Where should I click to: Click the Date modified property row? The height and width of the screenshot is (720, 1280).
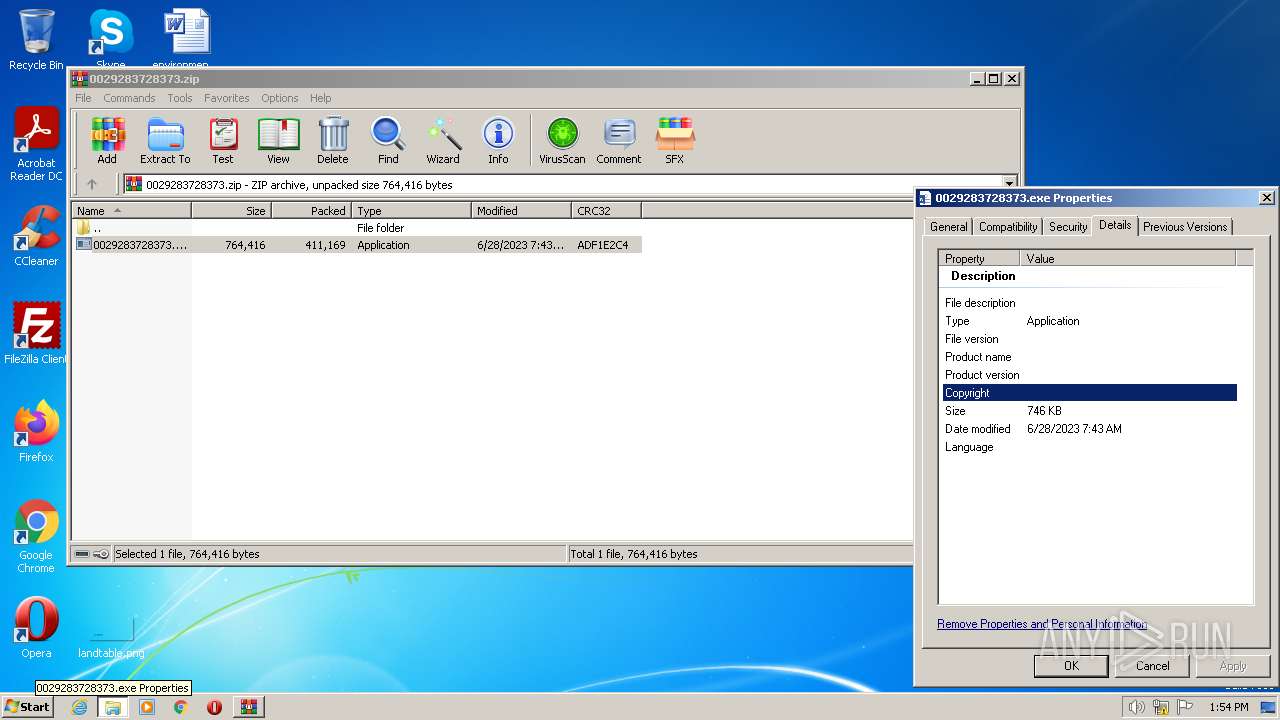(x=1090, y=429)
